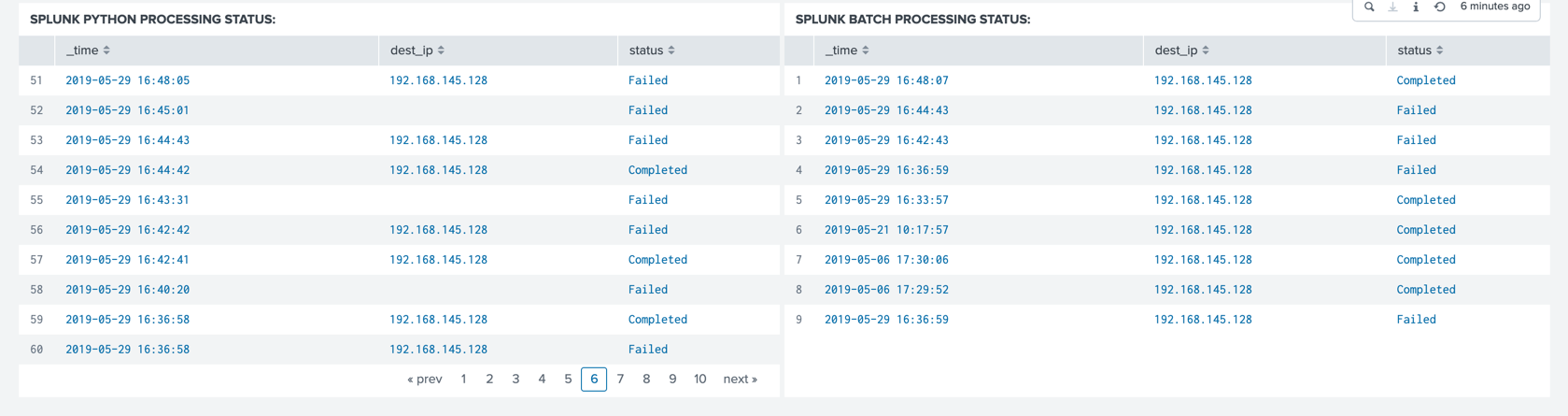1568x416 pixels.
Task: Refresh the batch processing panel
Action: pos(1439,7)
